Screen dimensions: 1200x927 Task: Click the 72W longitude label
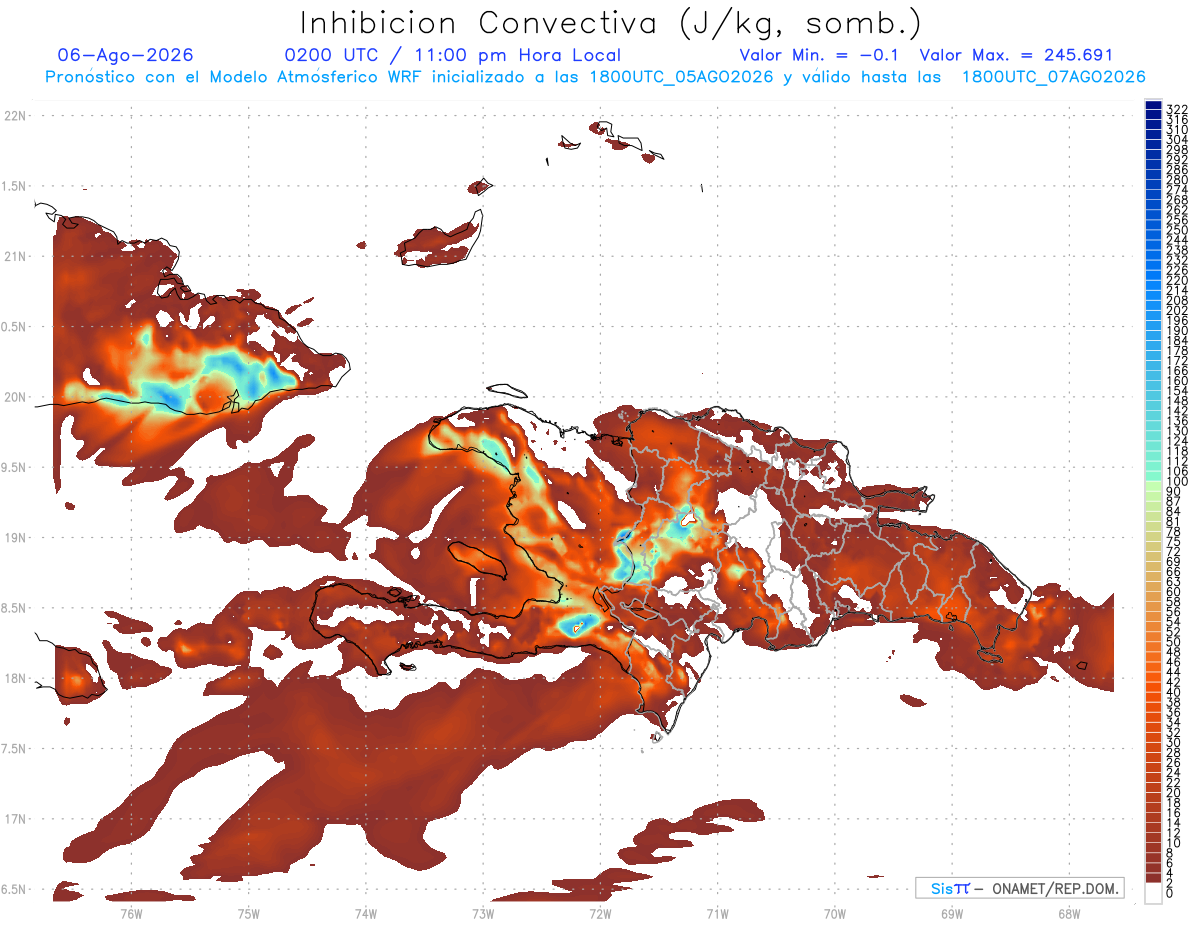click(x=599, y=913)
